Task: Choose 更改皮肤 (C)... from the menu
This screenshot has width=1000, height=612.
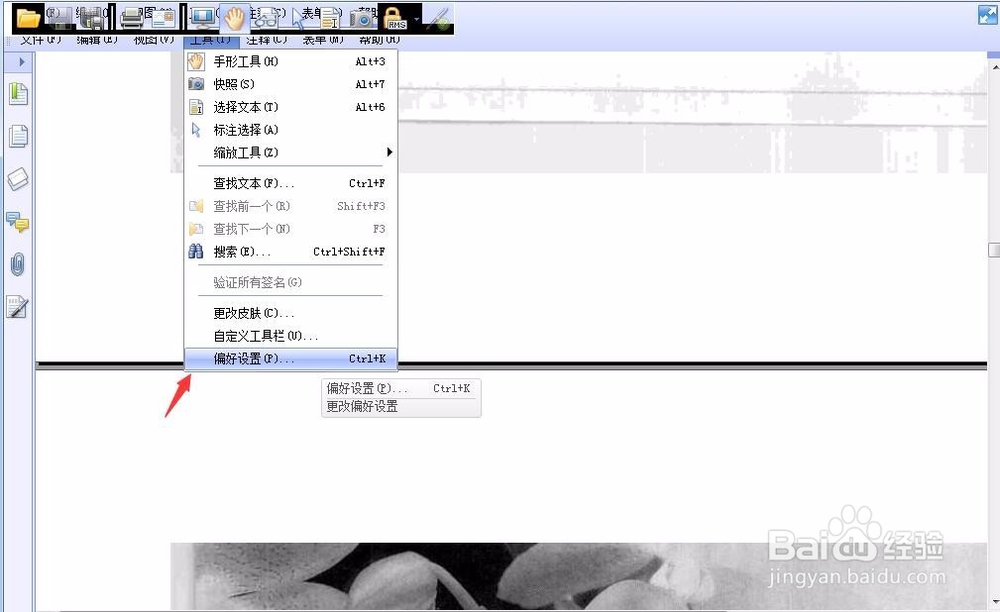Action: 291,313
